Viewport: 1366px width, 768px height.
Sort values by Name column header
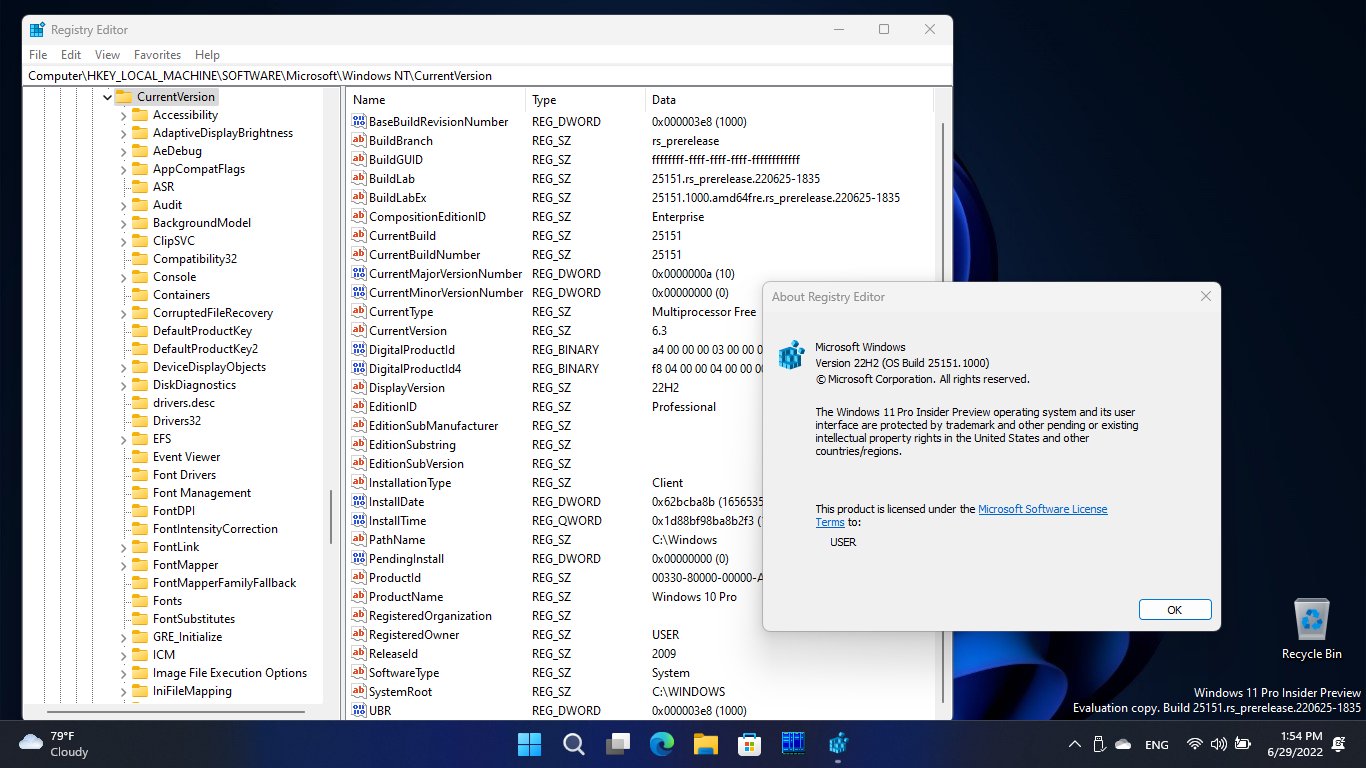(436, 100)
